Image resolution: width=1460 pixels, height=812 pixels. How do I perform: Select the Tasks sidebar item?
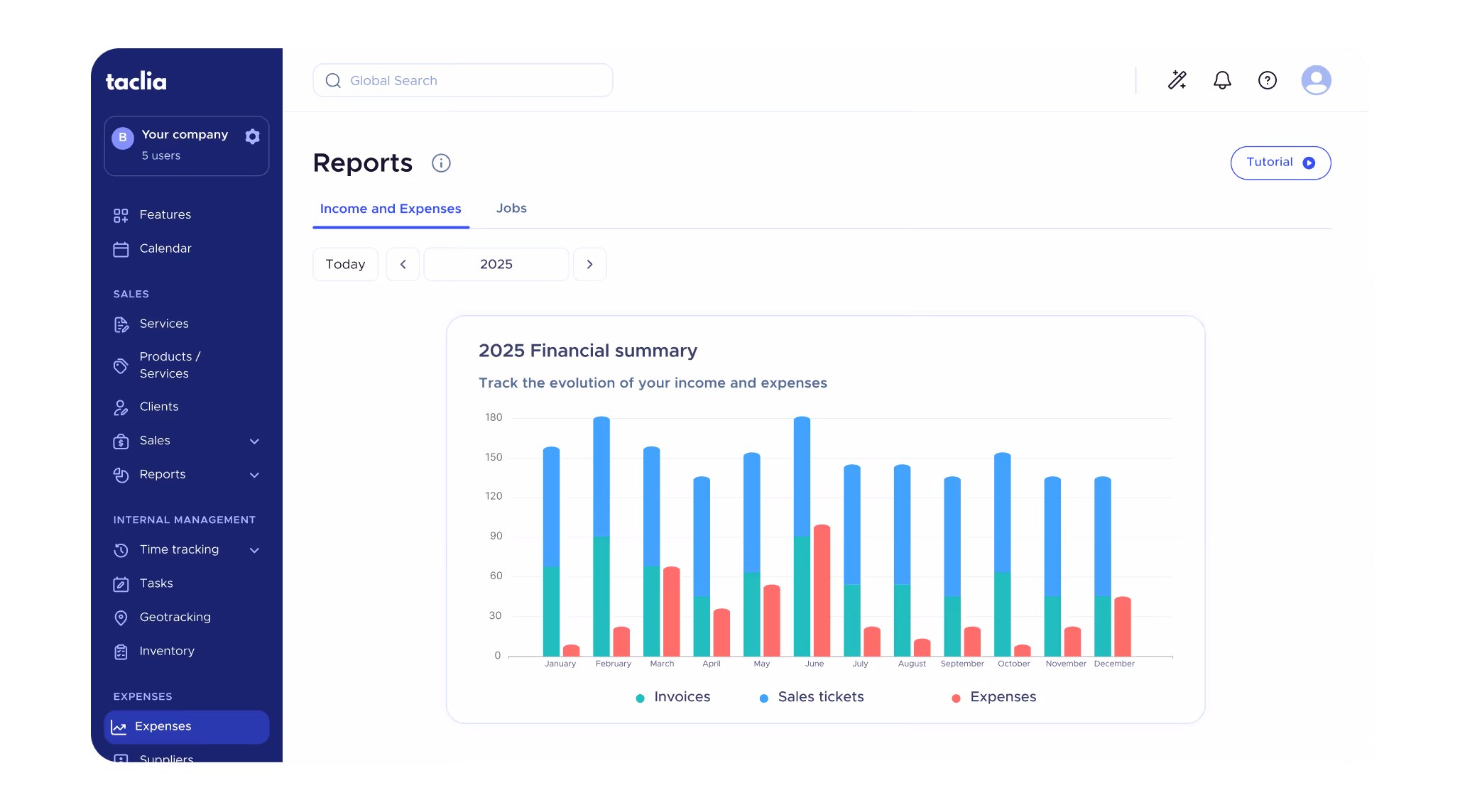pos(156,583)
